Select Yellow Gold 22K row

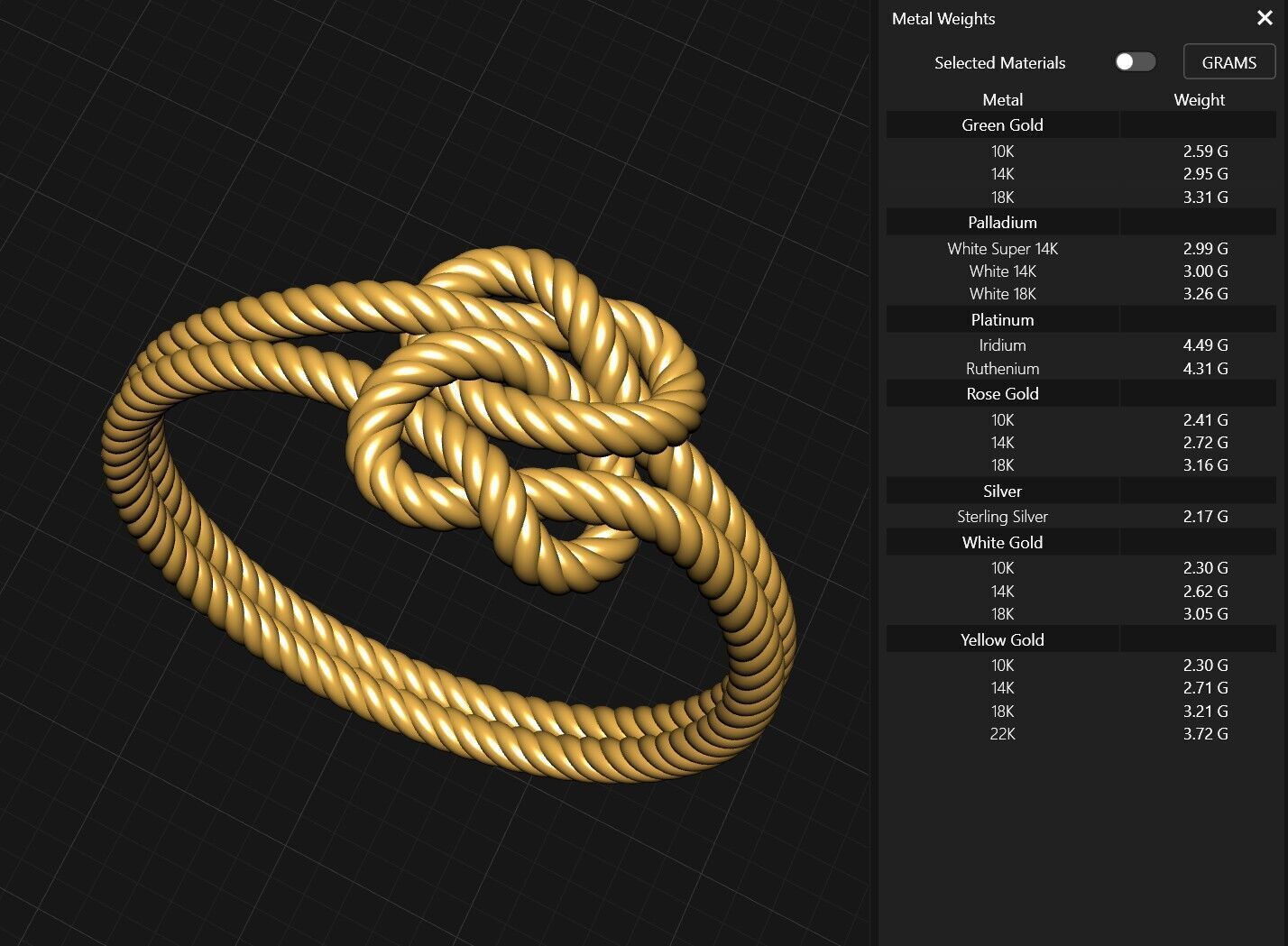tap(1081, 734)
